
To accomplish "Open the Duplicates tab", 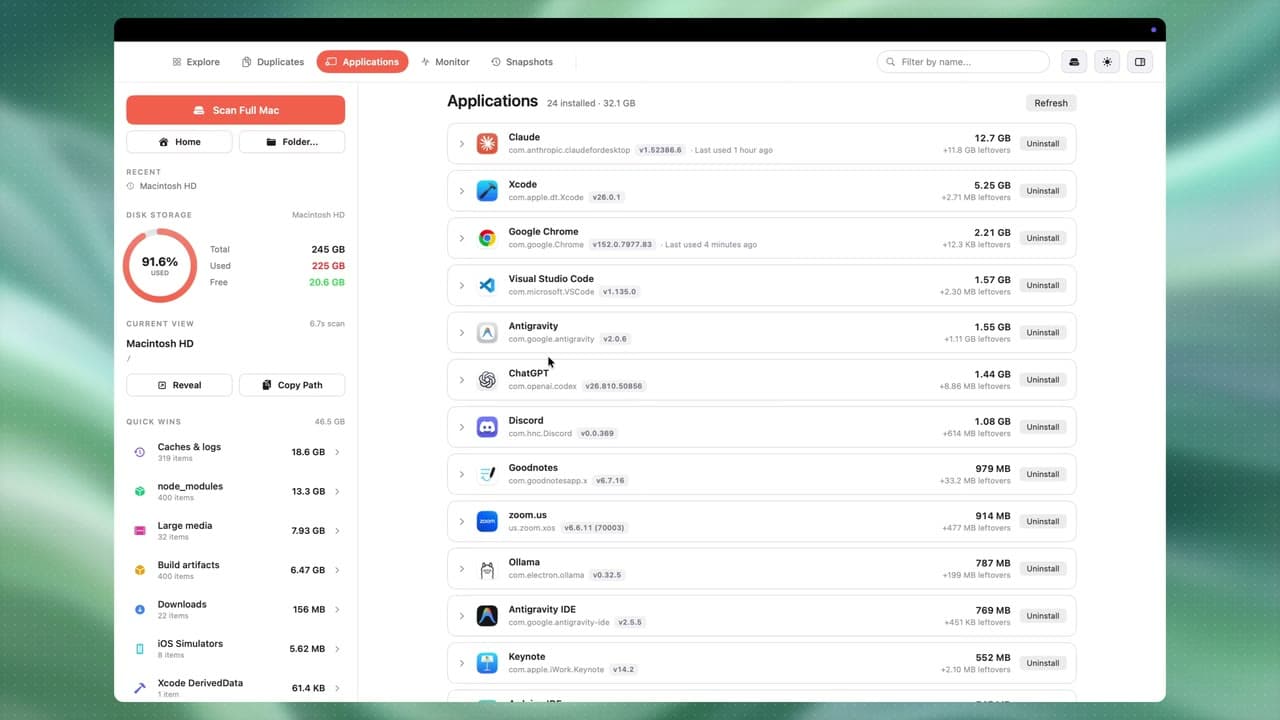I will coord(273,62).
